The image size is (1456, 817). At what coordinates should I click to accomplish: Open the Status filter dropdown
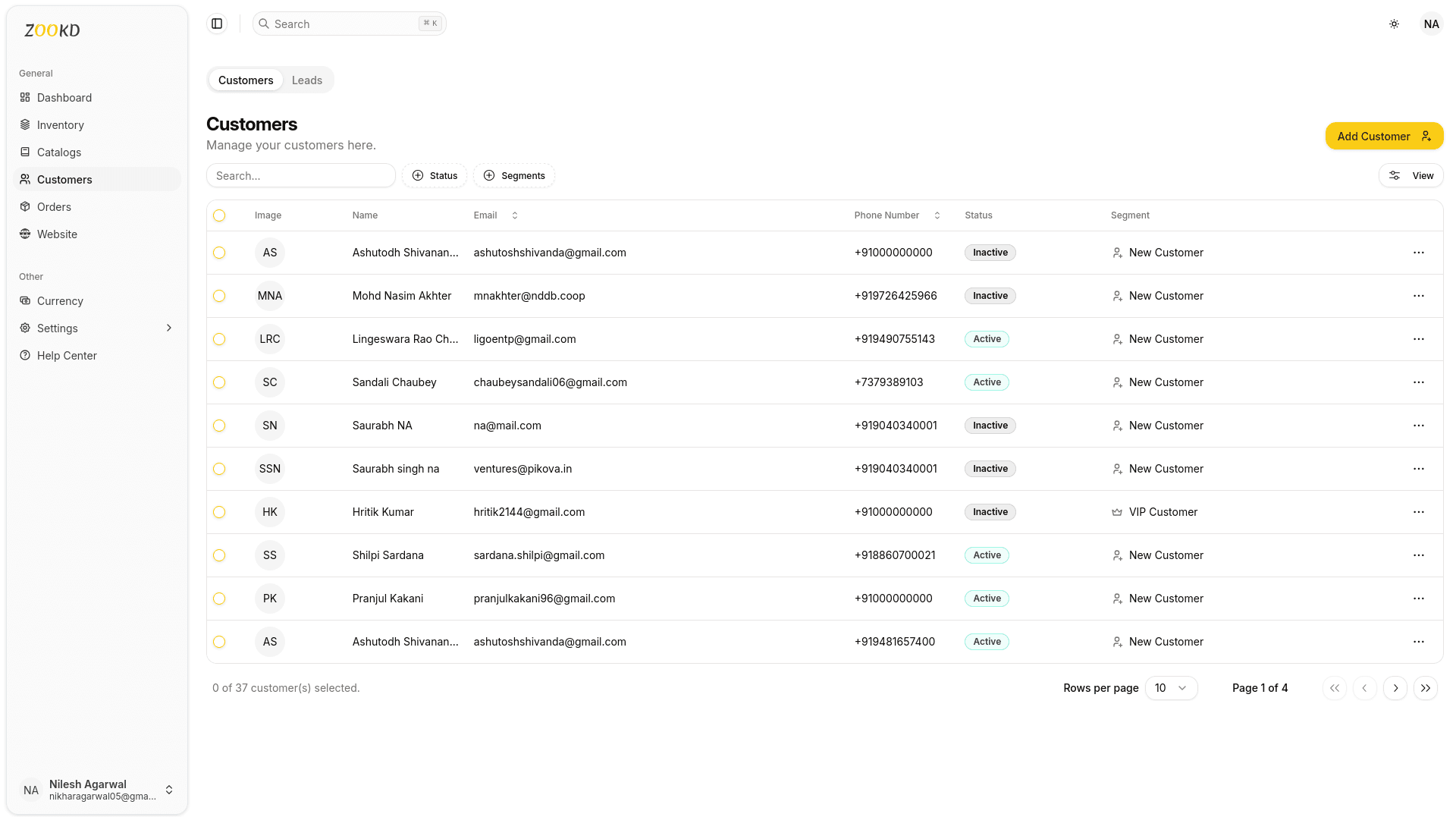point(435,176)
